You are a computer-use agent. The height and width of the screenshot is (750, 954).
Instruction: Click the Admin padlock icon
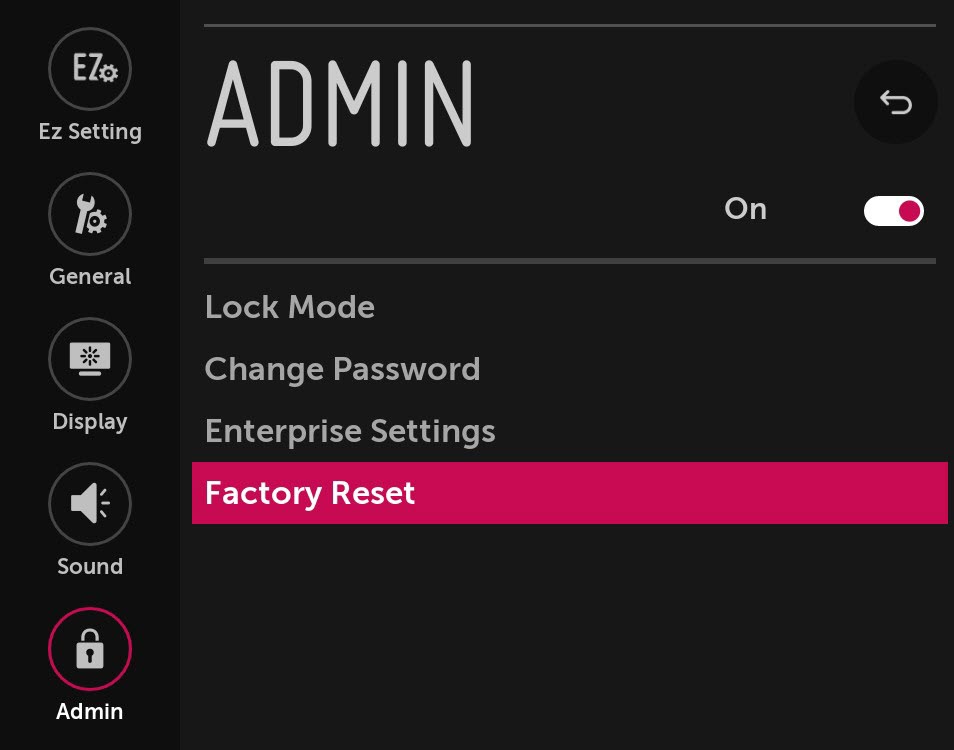(x=90, y=649)
